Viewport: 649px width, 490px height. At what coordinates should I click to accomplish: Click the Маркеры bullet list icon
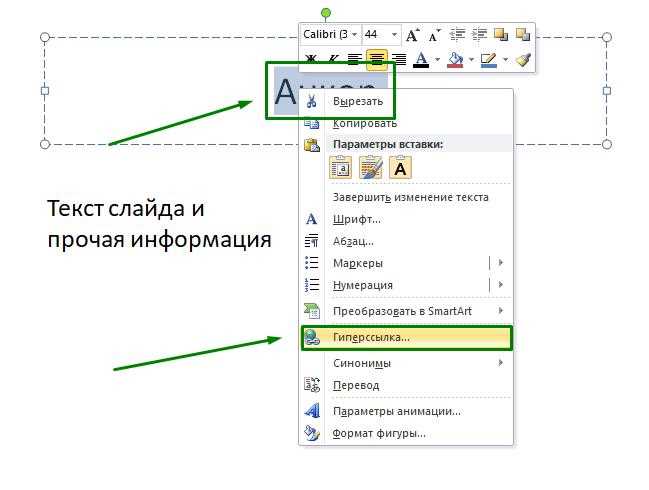point(312,263)
